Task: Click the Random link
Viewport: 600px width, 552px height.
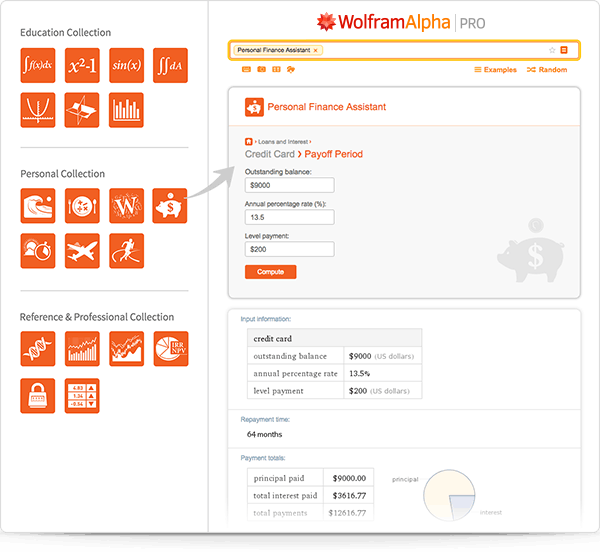Action: 546,70
